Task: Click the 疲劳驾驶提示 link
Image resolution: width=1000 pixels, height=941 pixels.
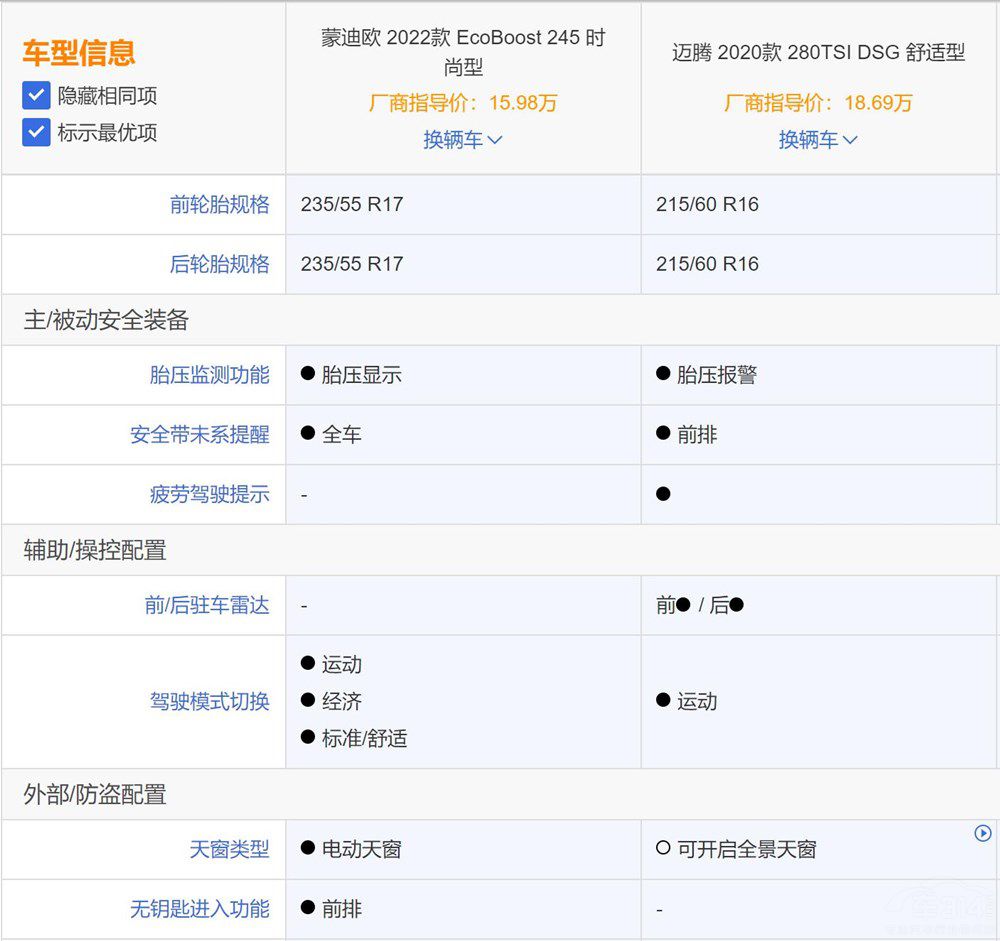Action: click(x=209, y=494)
